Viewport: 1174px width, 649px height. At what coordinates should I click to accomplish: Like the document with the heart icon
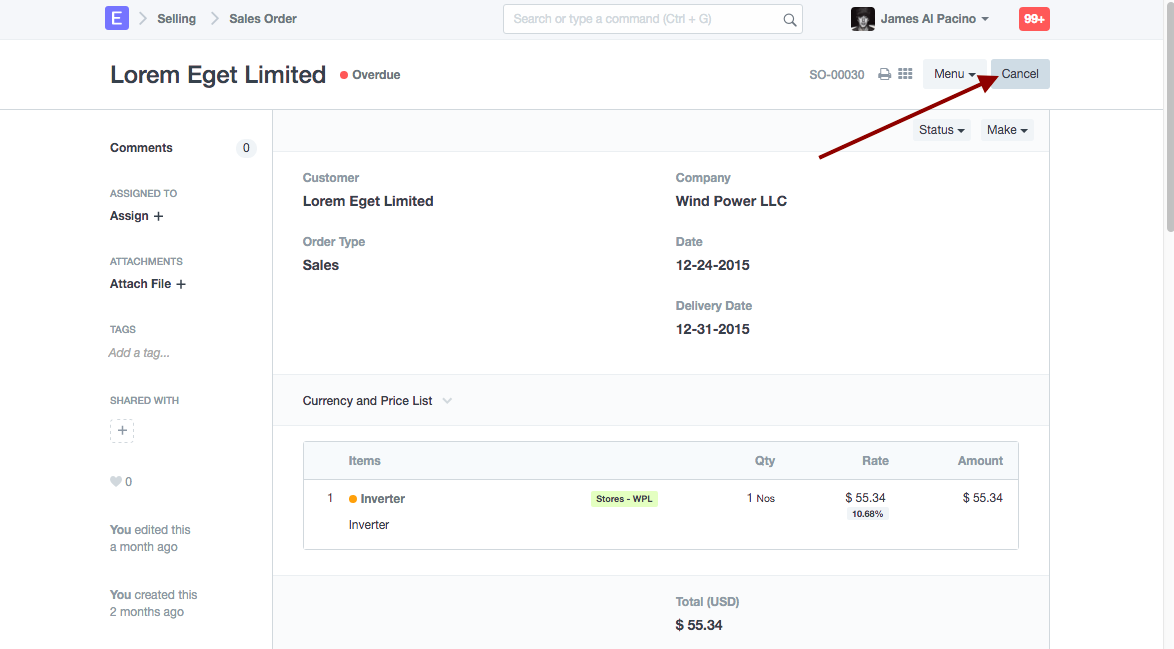[x=116, y=482]
